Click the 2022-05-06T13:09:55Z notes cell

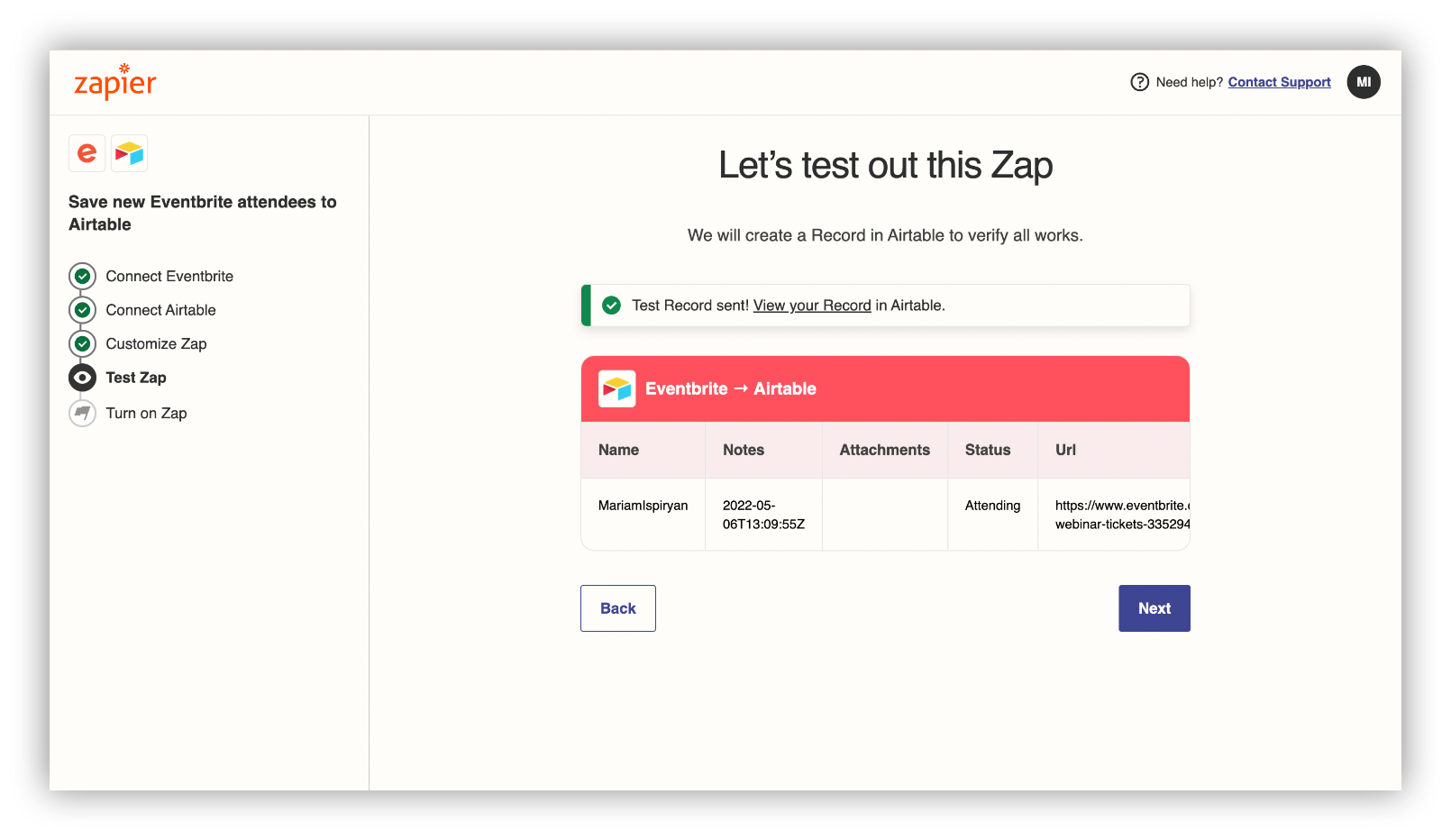pyautogui.click(x=764, y=515)
